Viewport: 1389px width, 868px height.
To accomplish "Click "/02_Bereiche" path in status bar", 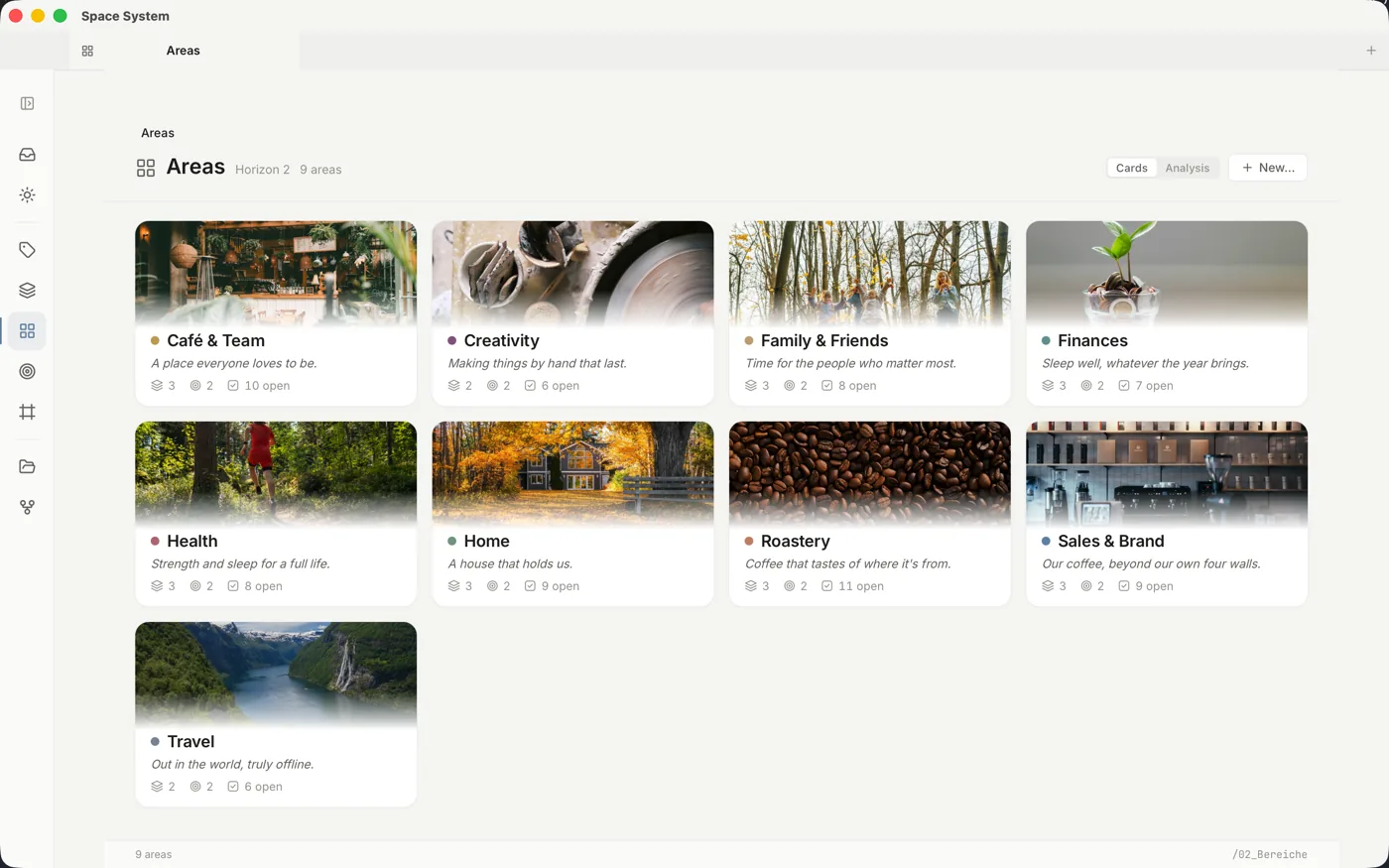I will click(x=1270, y=854).
